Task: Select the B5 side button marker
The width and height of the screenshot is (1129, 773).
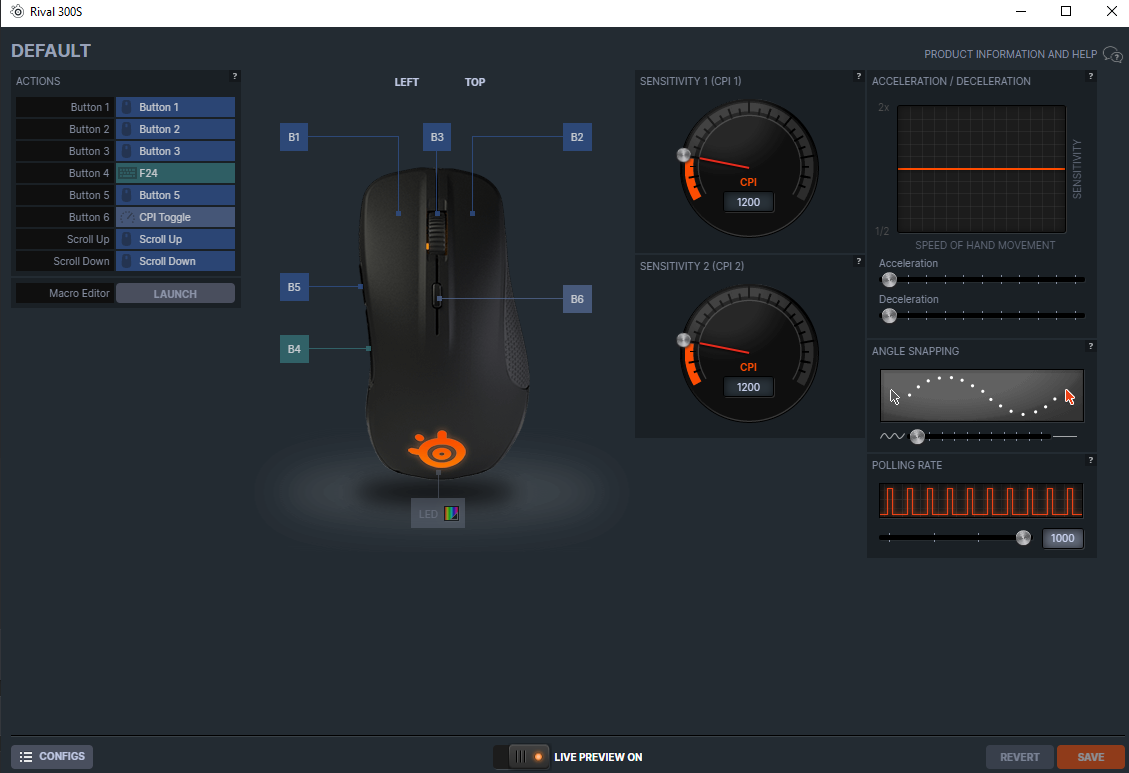Action: 294,287
